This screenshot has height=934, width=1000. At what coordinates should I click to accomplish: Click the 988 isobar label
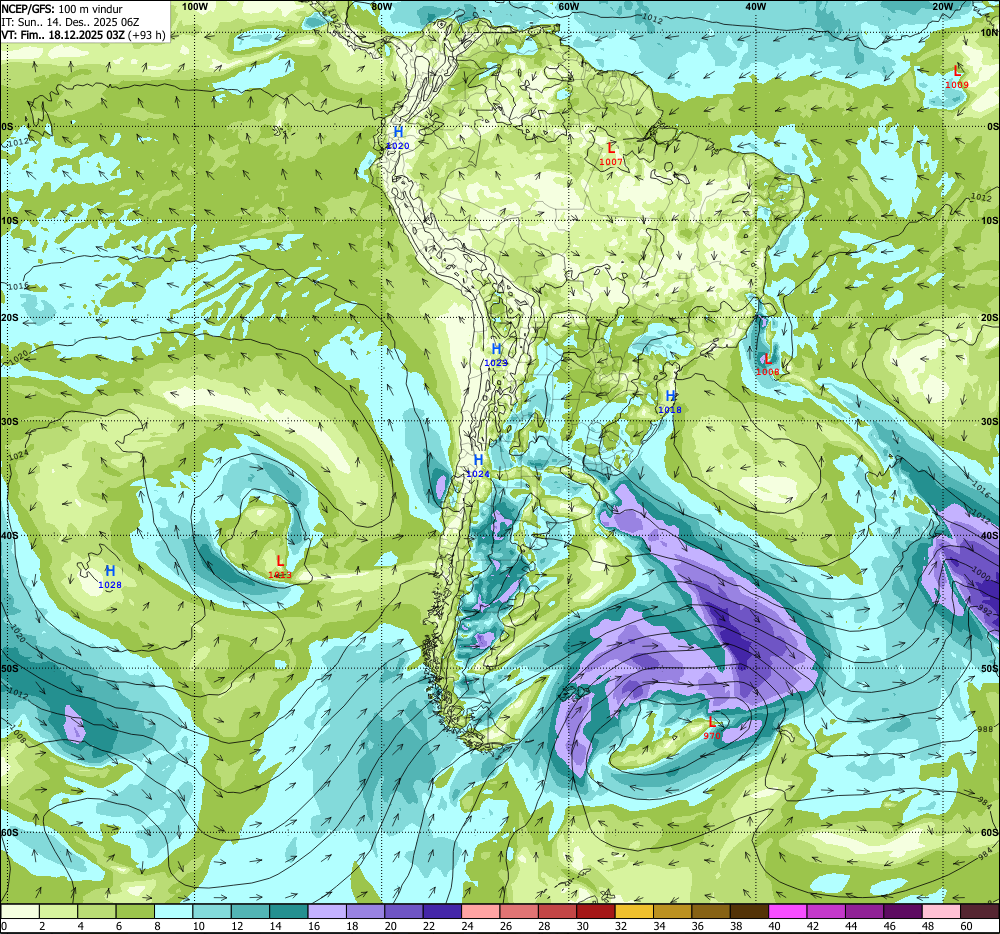[985, 728]
